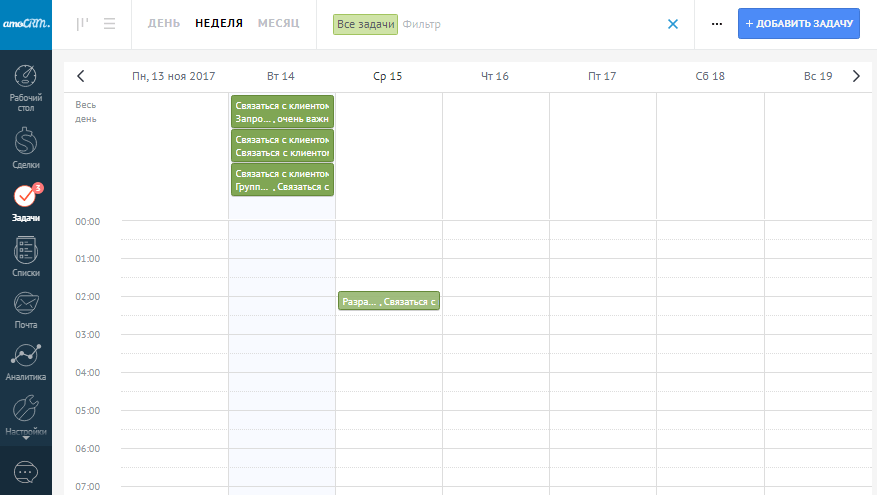Go to previous week
Image resolution: width=877 pixels, height=495 pixels.
[81, 76]
